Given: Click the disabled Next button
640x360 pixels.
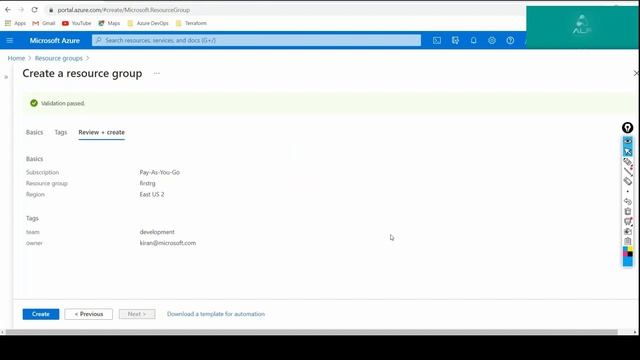Looking at the screenshot, I should click(137, 314).
